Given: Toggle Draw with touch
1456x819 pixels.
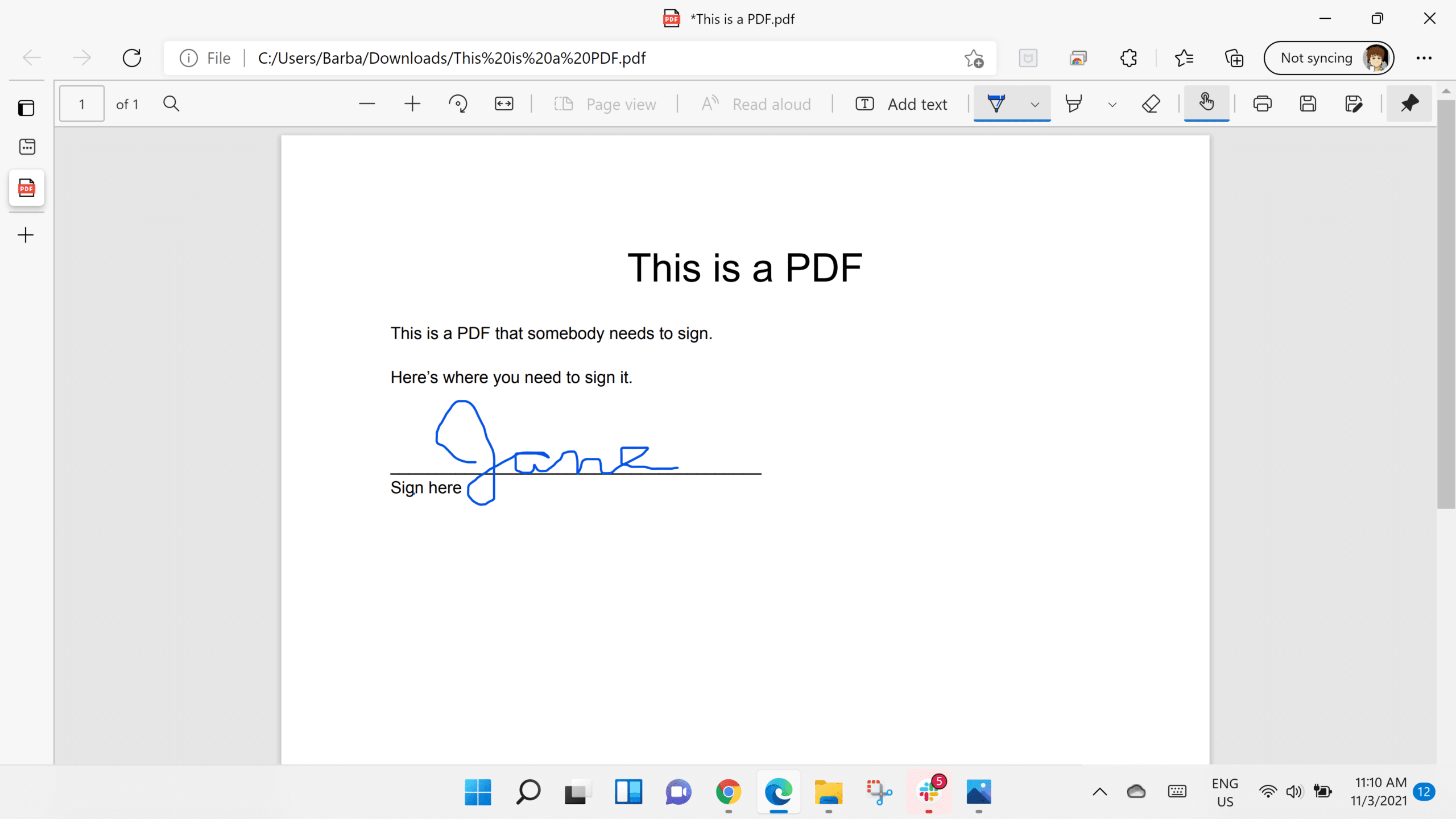Looking at the screenshot, I should pos(1206,103).
